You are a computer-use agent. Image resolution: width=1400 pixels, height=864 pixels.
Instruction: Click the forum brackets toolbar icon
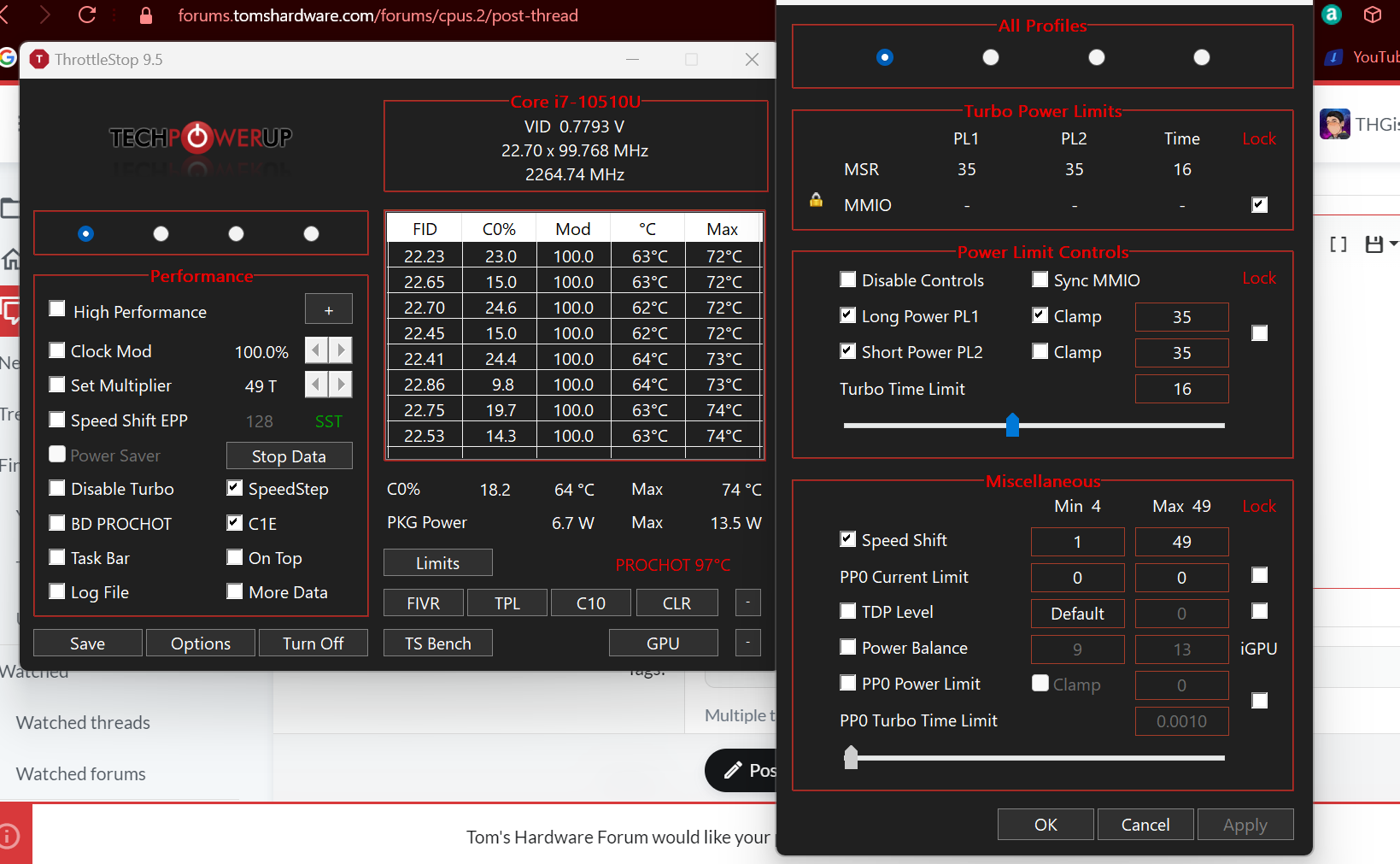coord(1338,244)
